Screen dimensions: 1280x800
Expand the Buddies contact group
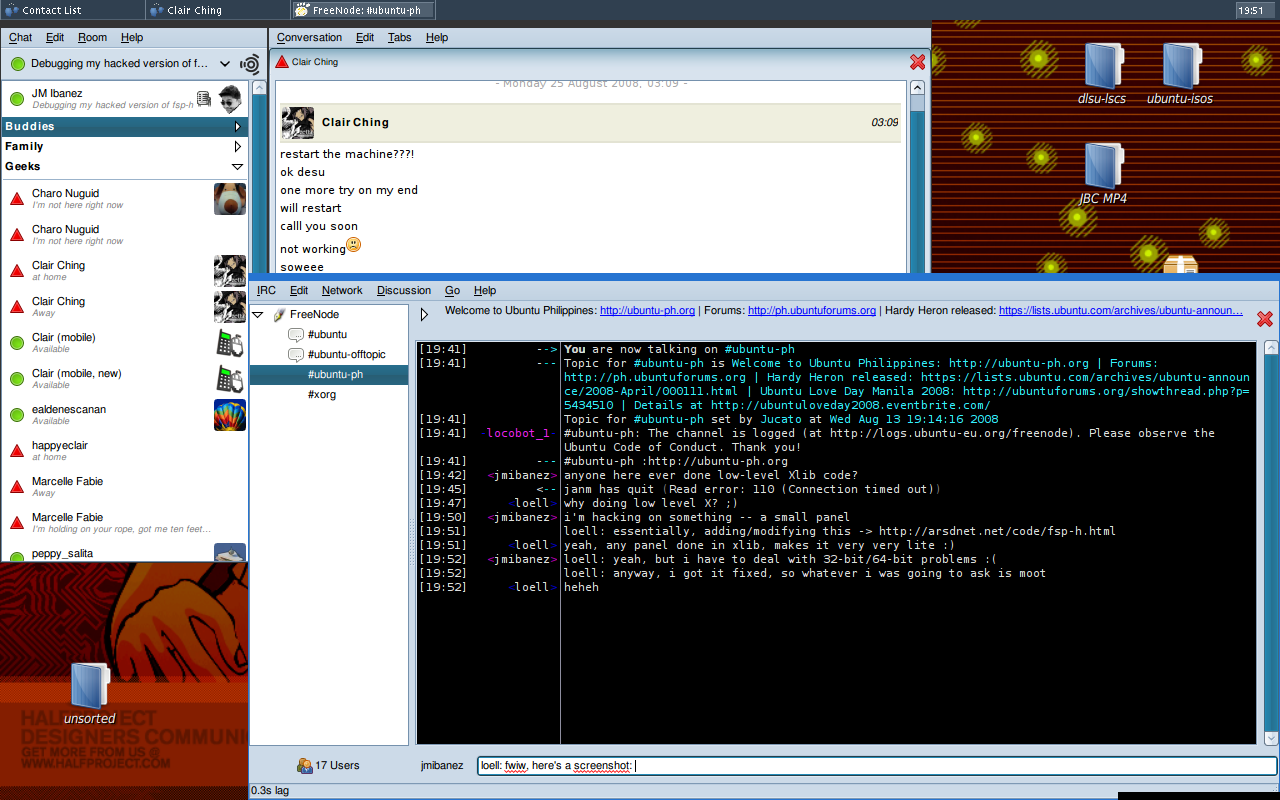[x=237, y=127]
